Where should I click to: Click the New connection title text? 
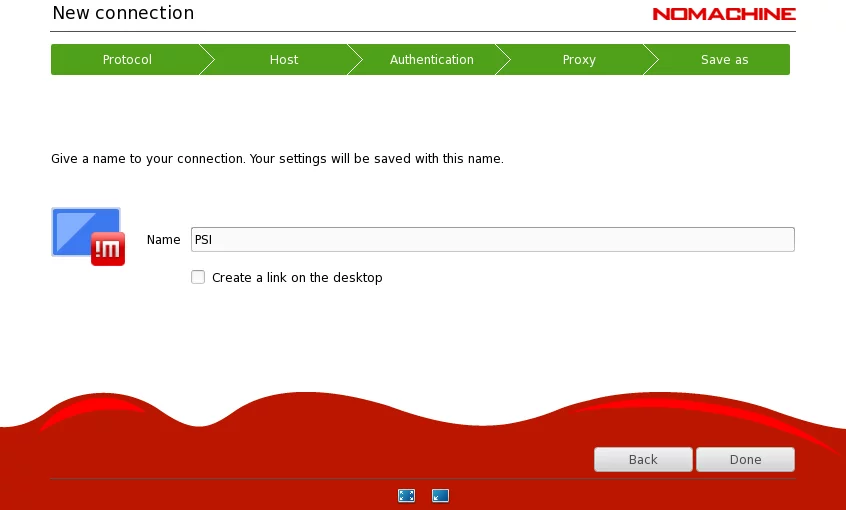pyautogui.click(x=123, y=13)
